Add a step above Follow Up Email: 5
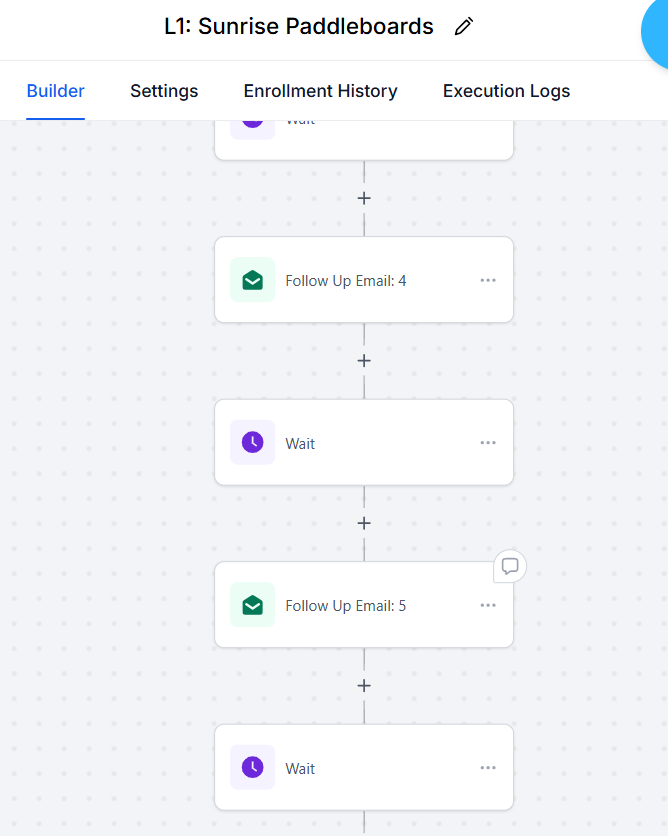This screenshot has height=836, width=668. tap(364, 524)
